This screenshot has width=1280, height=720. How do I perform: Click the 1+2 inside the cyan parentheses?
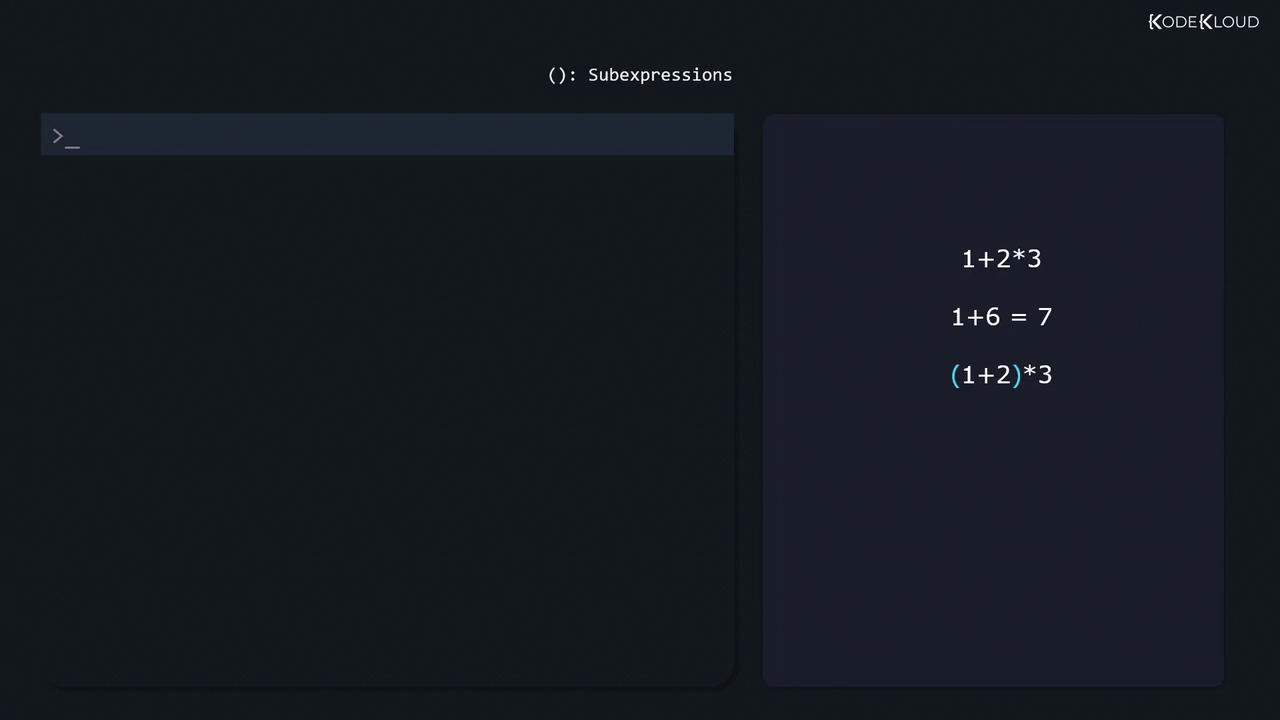pyautogui.click(x=986, y=375)
